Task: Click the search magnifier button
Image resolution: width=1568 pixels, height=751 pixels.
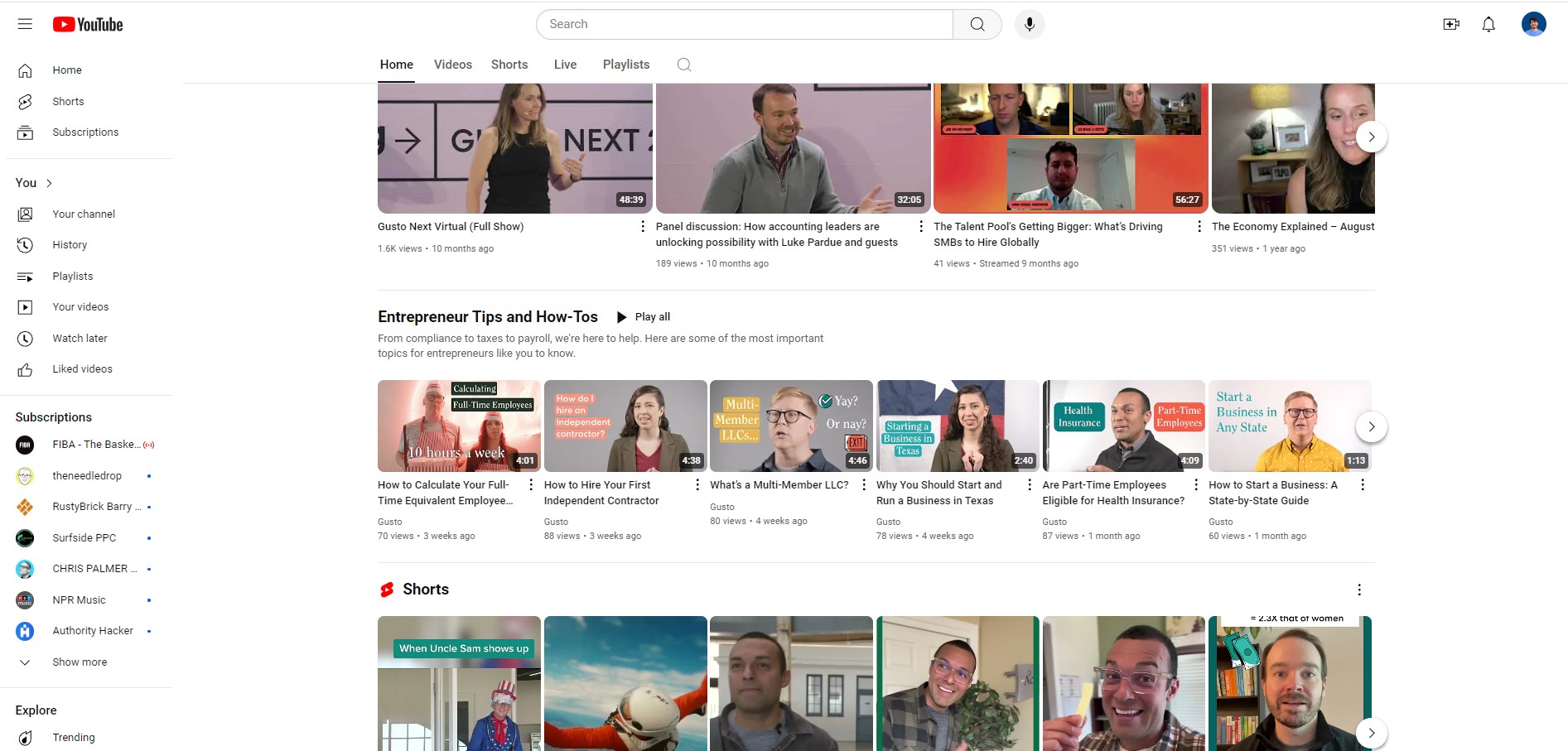Action: click(977, 24)
